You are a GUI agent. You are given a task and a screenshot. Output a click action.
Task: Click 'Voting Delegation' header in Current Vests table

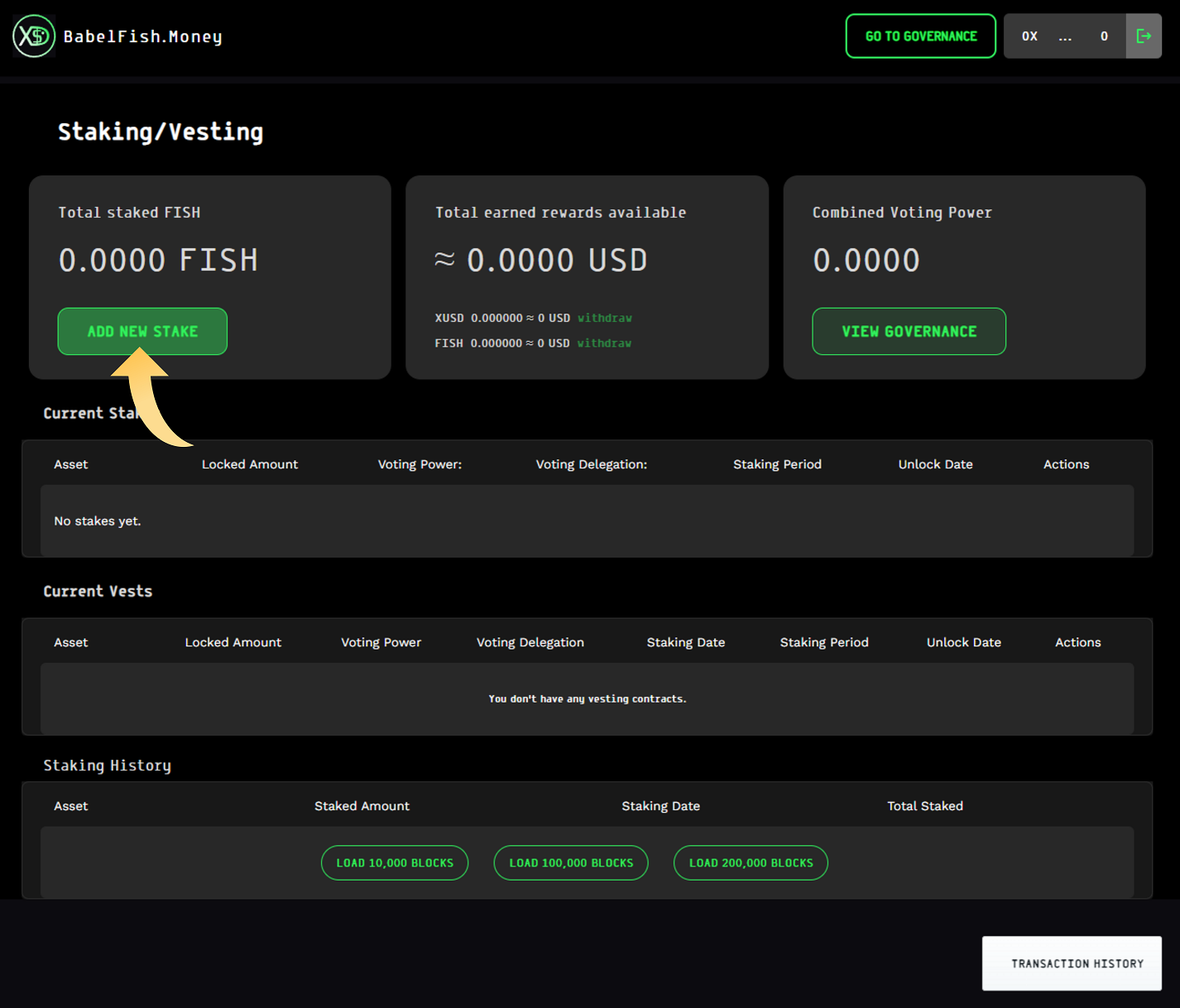(530, 642)
